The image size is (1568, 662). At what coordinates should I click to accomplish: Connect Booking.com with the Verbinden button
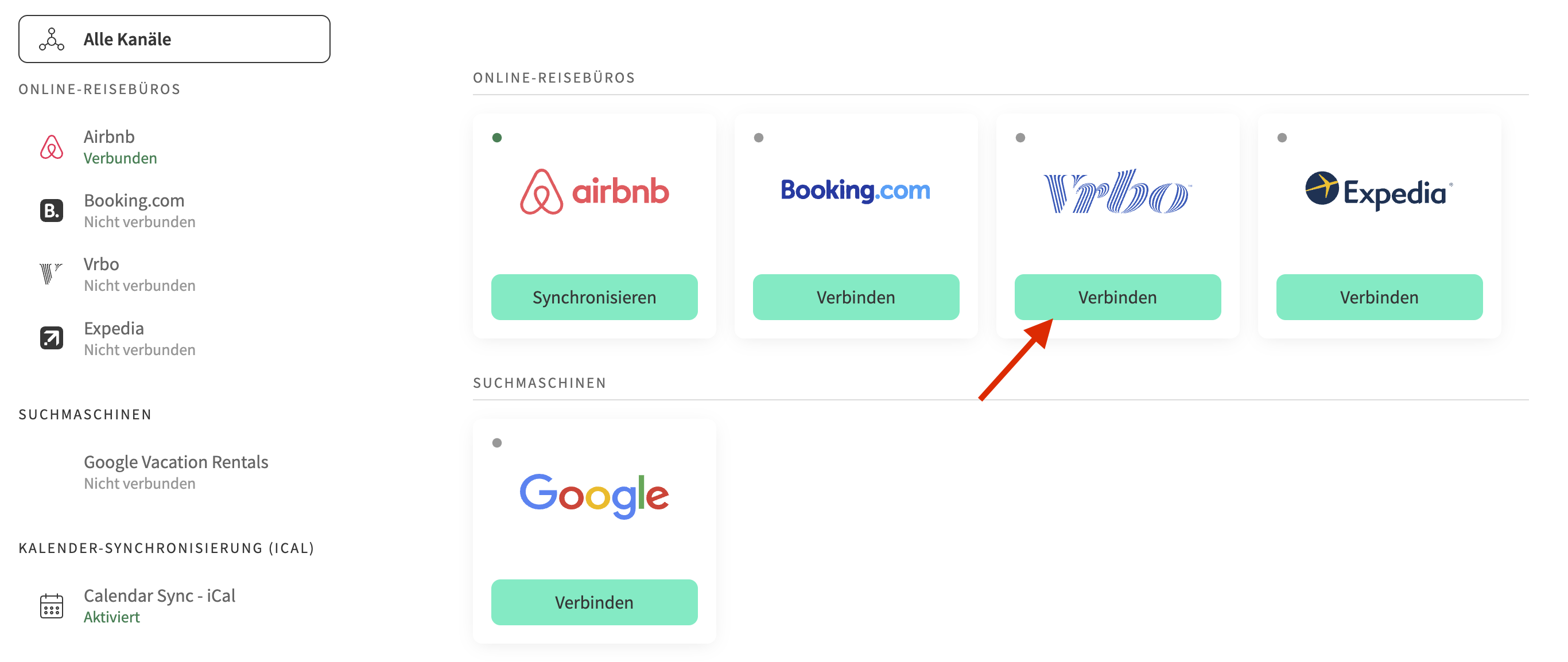(856, 297)
